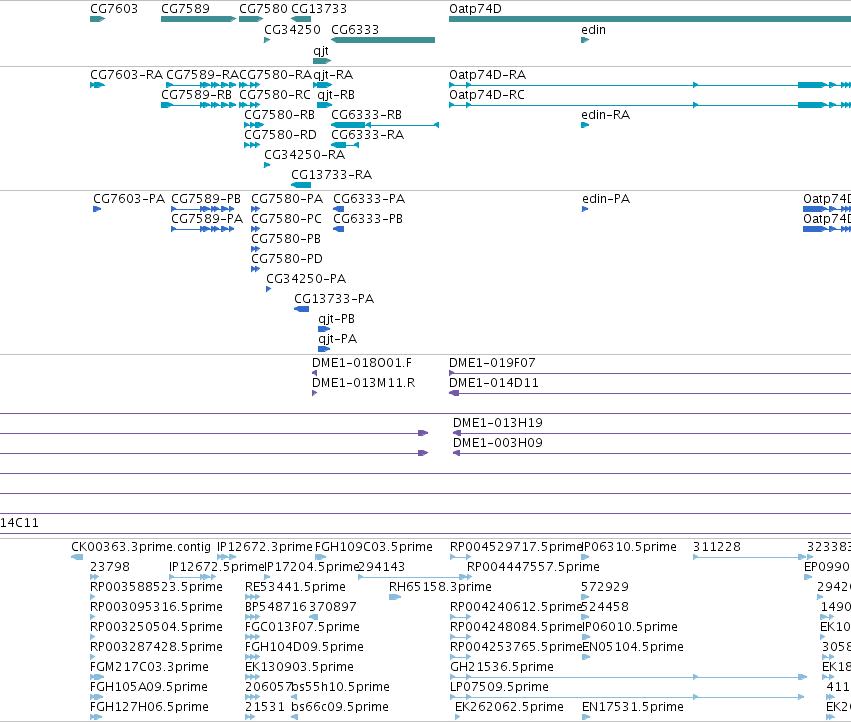Viewport: 851px width, 722px height.
Task: Select transcript Oatp74D-RA
Action: [x=650, y=85]
